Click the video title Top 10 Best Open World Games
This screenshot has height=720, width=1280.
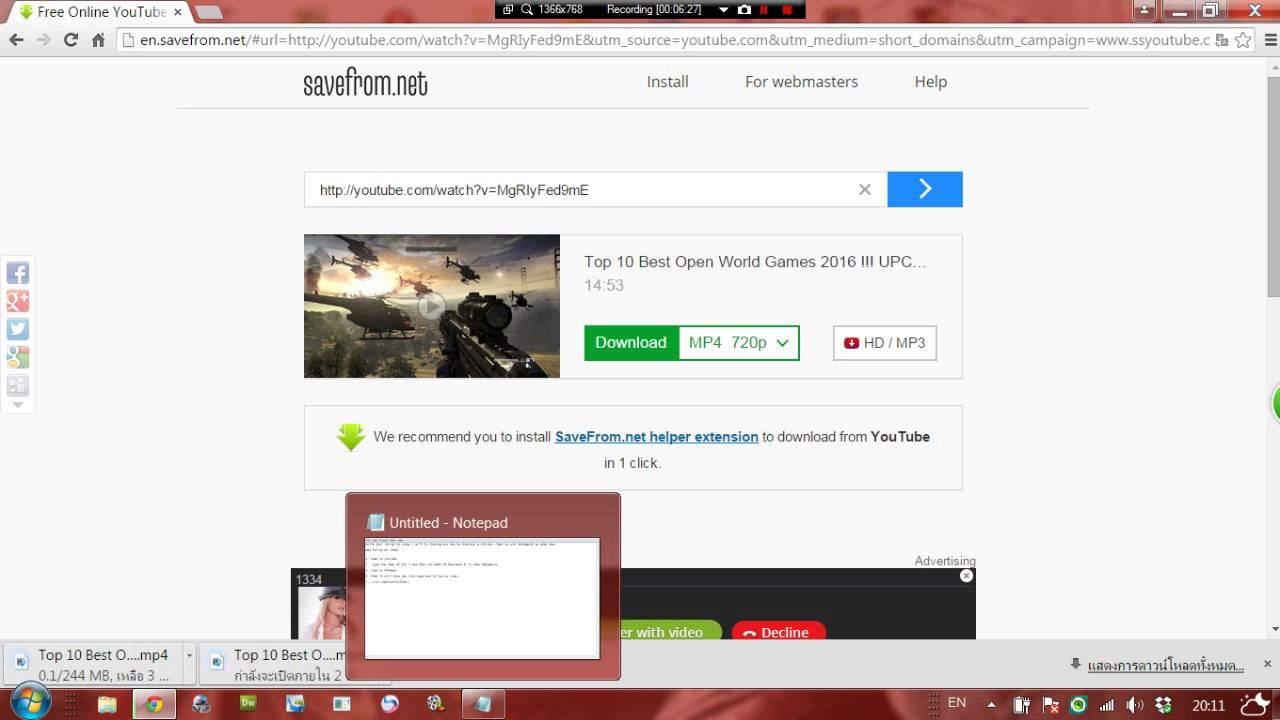click(x=755, y=262)
